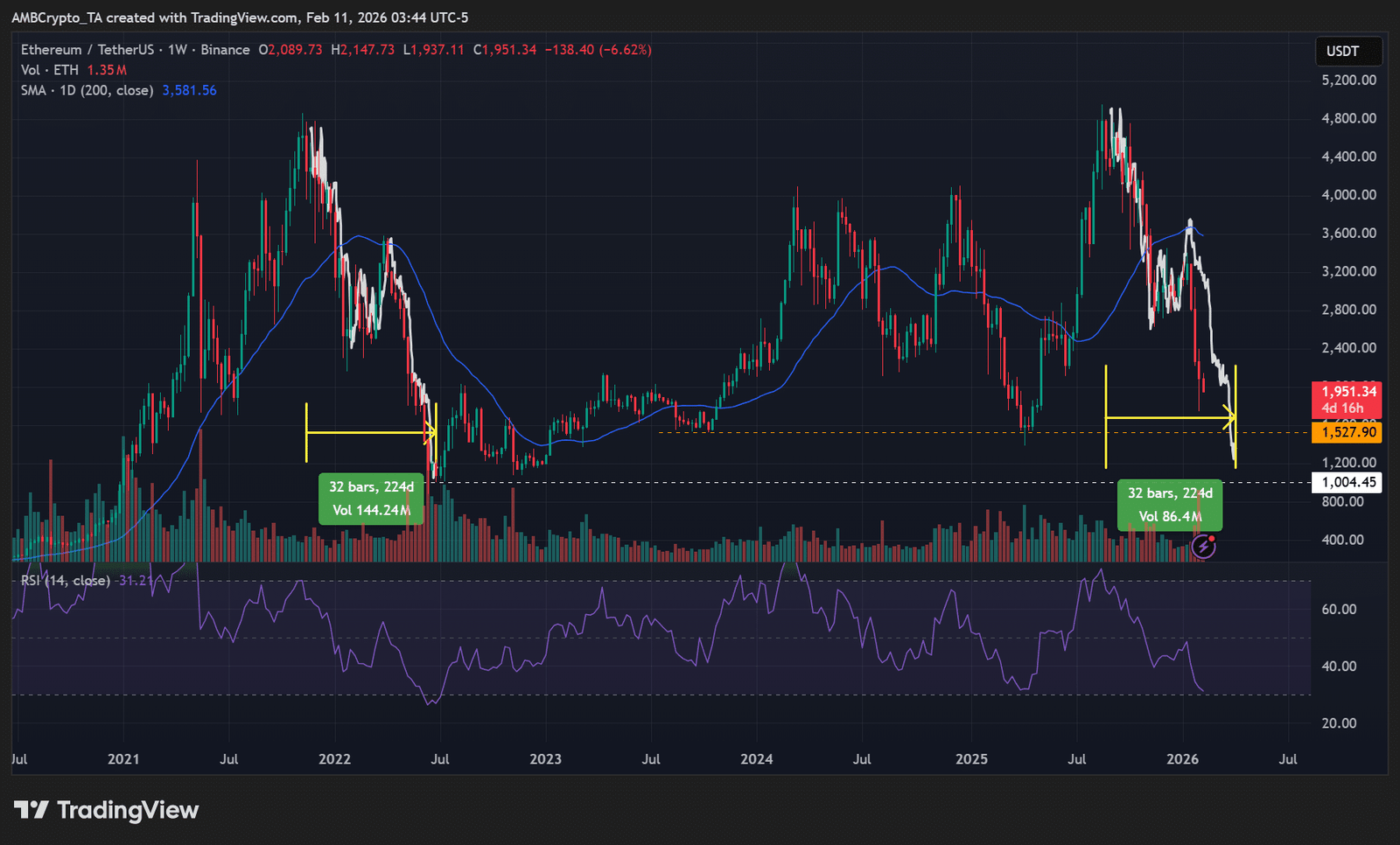Click the green '32 bars, Vol 144.24M' label
Screen dimensions: 1400x845
point(371,499)
